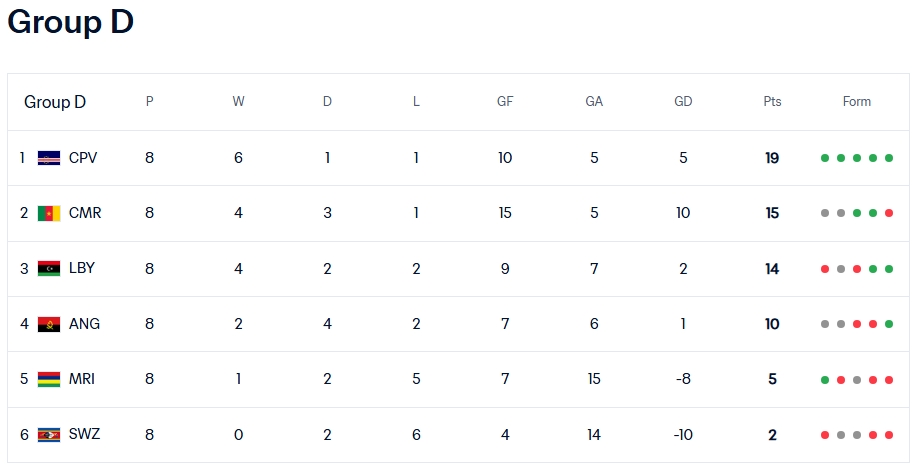Select the SWZ team name
The width and height of the screenshot is (917, 468).
coord(84,434)
